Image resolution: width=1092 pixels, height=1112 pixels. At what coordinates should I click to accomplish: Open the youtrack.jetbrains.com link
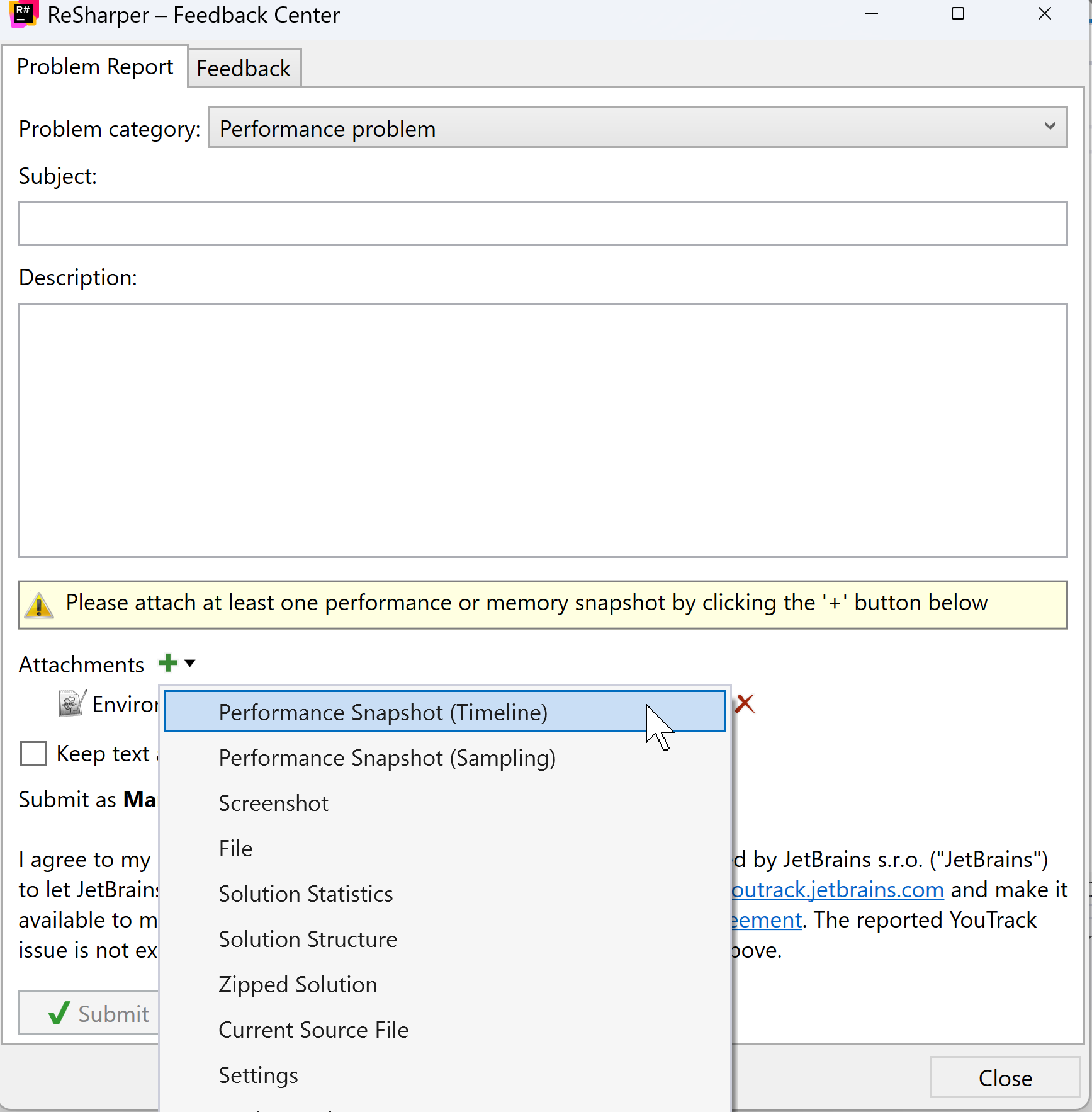[x=837, y=889]
